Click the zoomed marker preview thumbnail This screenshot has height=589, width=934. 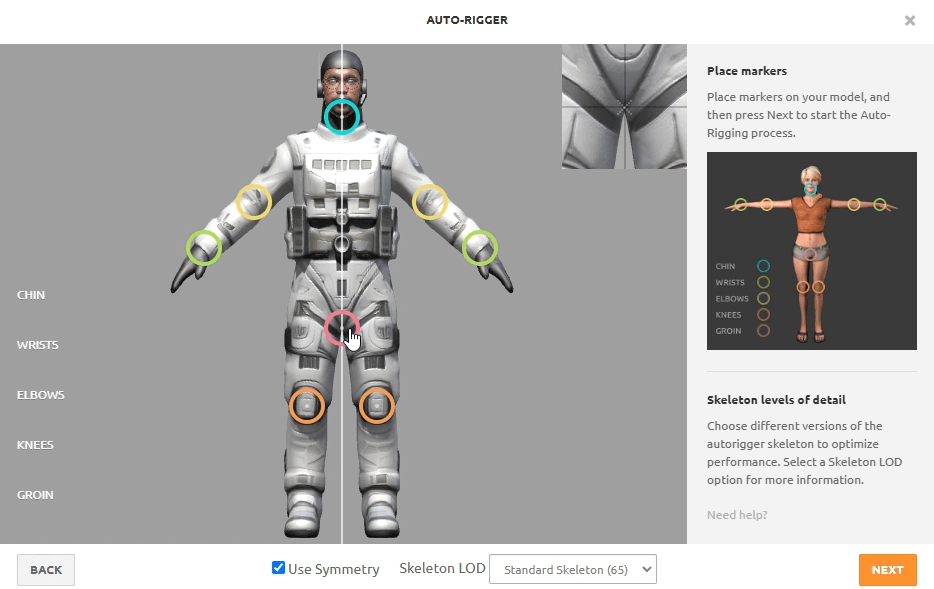tap(624, 106)
